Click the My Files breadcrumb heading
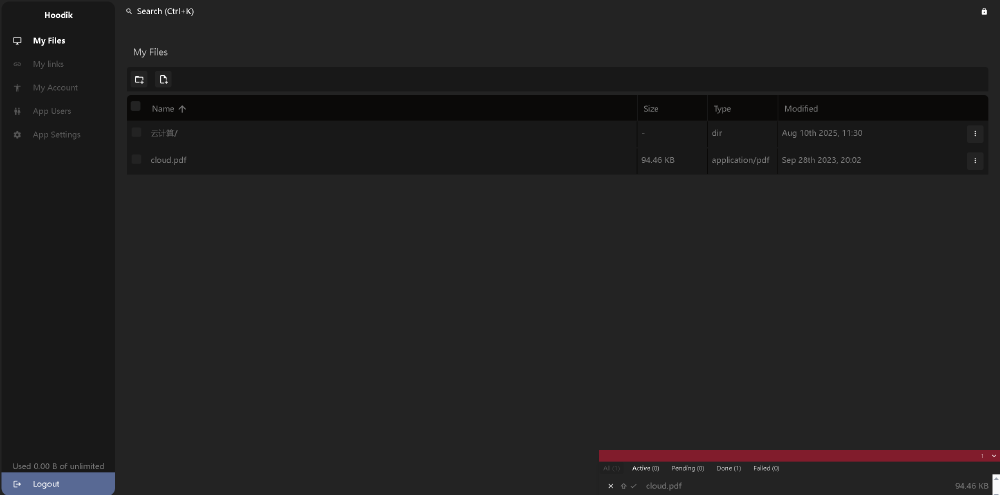Screen dimensions: 1000x495 151,52
